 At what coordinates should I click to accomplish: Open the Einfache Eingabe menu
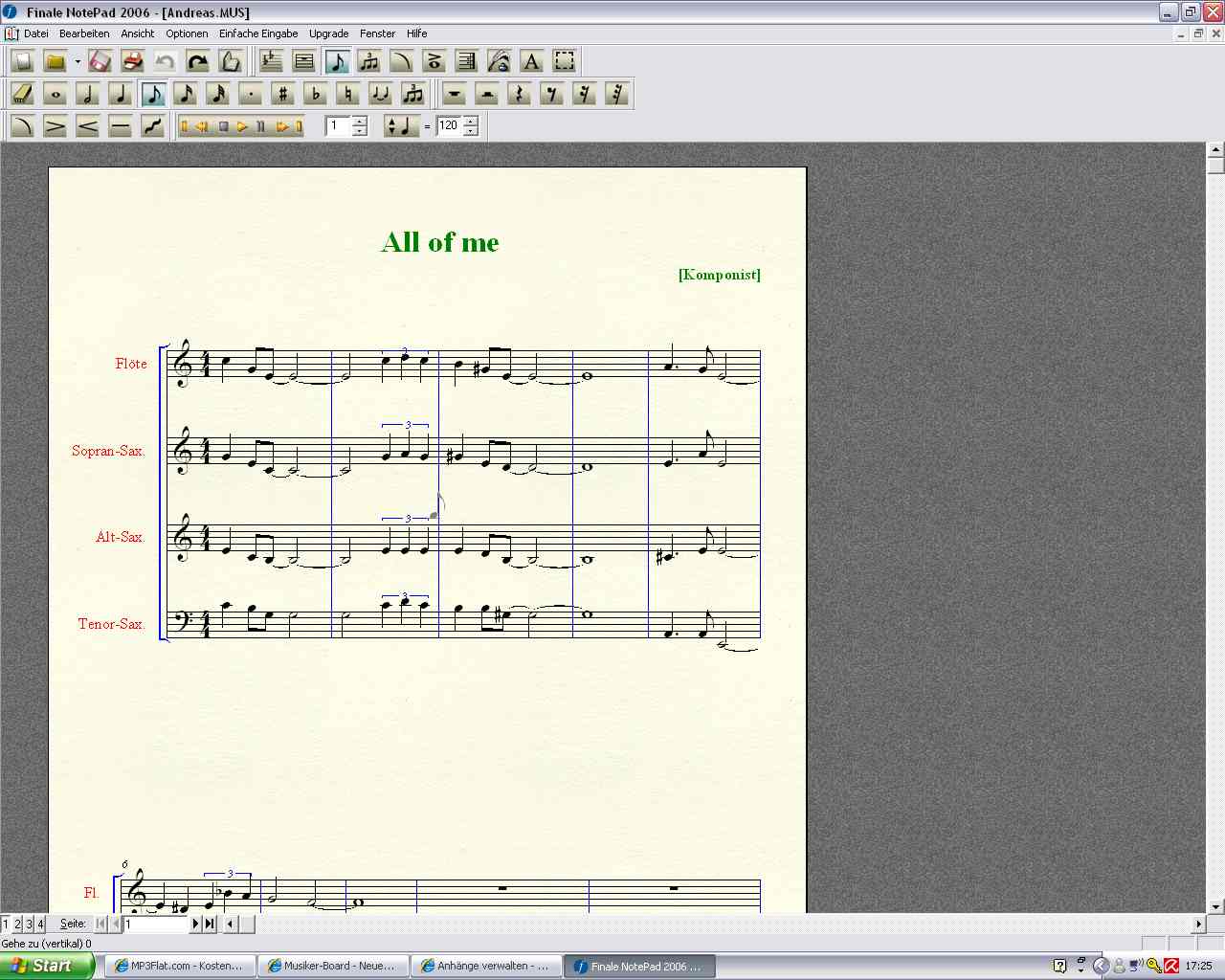coord(258,33)
